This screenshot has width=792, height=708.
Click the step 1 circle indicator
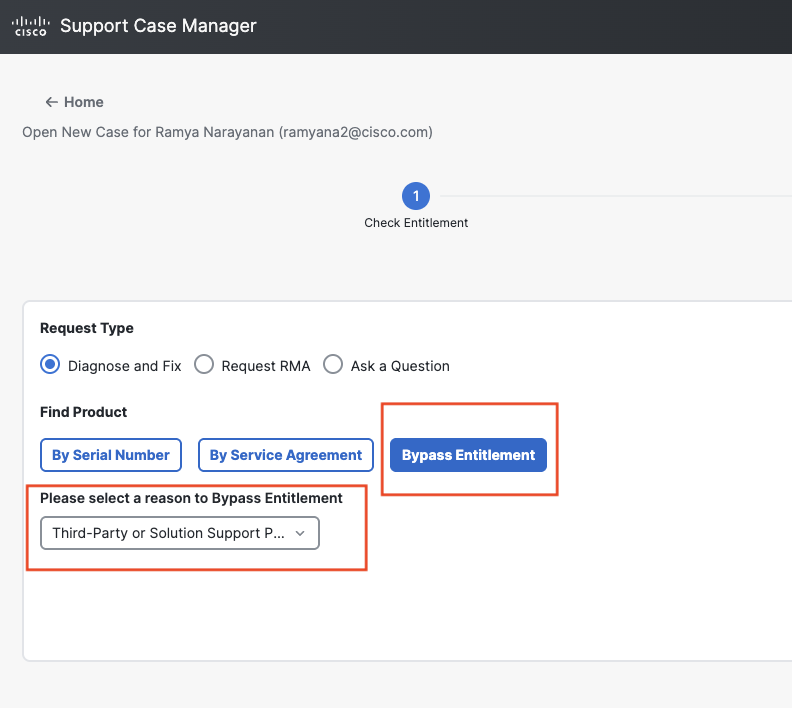(x=416, y=196)
